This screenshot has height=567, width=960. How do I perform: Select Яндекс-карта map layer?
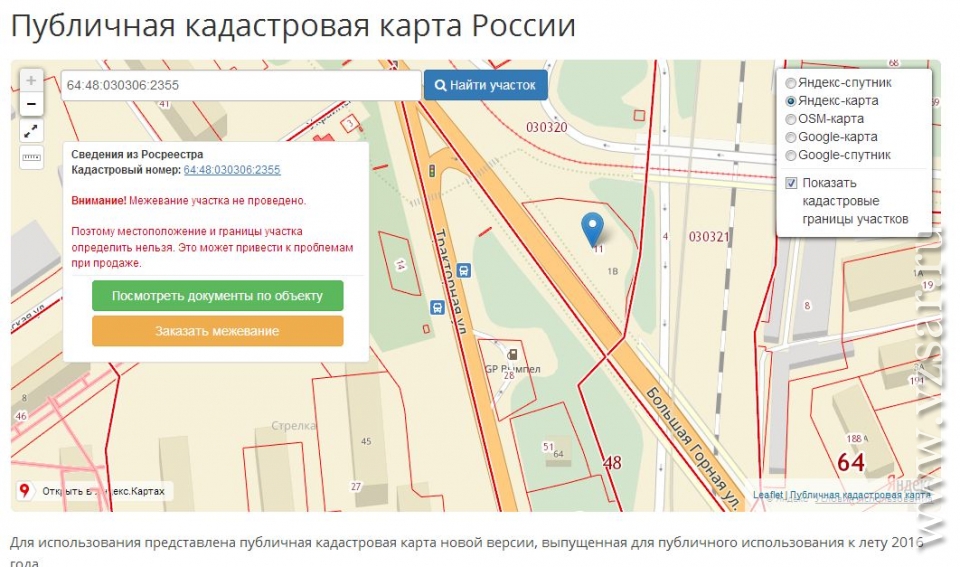[791, 101]
